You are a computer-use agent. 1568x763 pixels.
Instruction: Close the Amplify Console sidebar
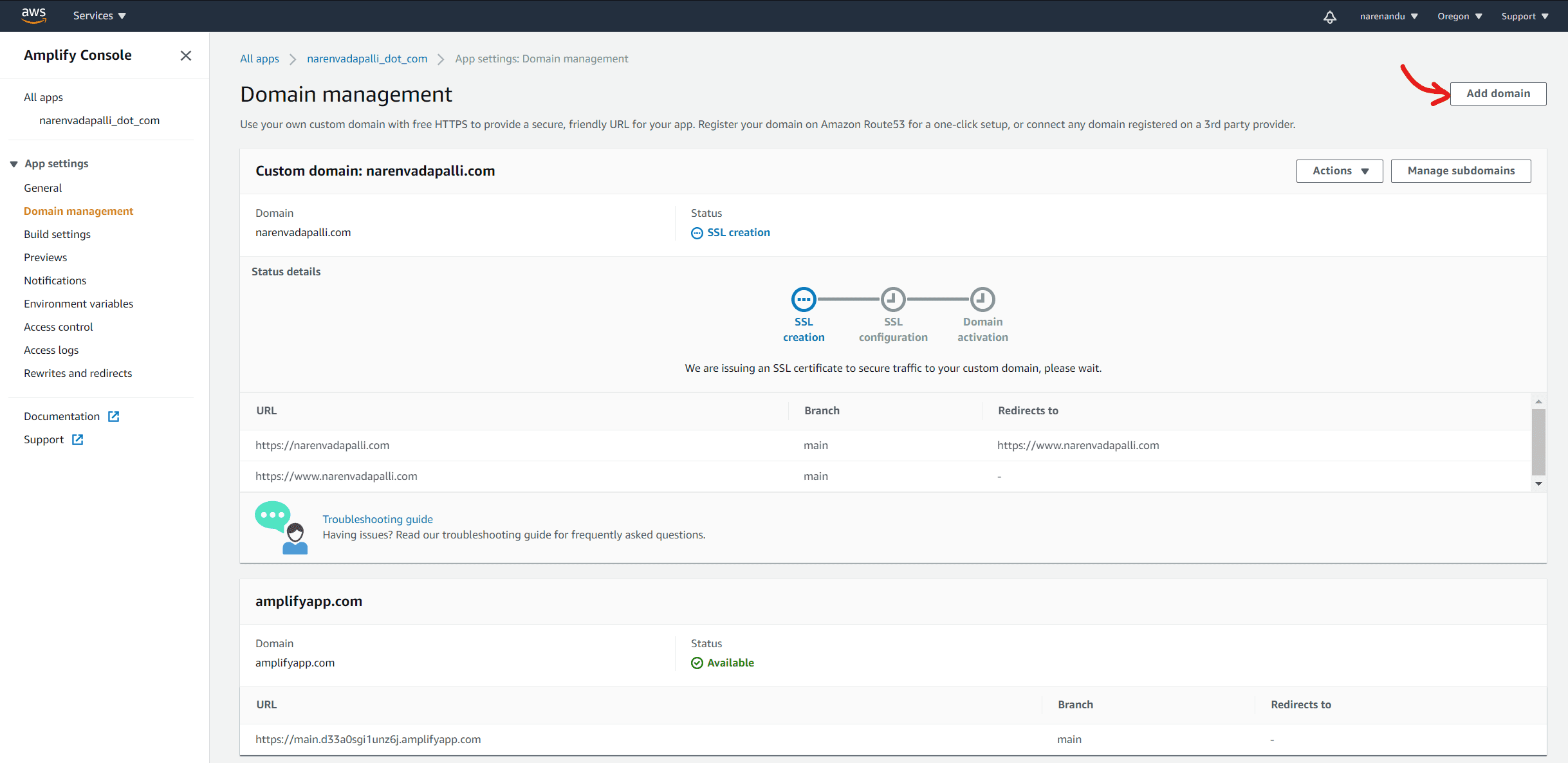pyautogui.click(x=186, y=56)
